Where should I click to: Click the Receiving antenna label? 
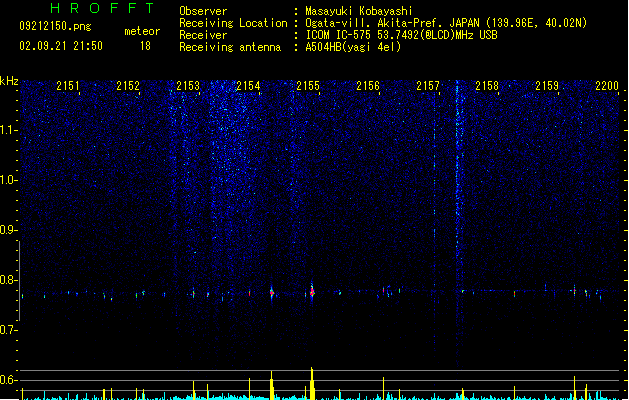point(230,47)
